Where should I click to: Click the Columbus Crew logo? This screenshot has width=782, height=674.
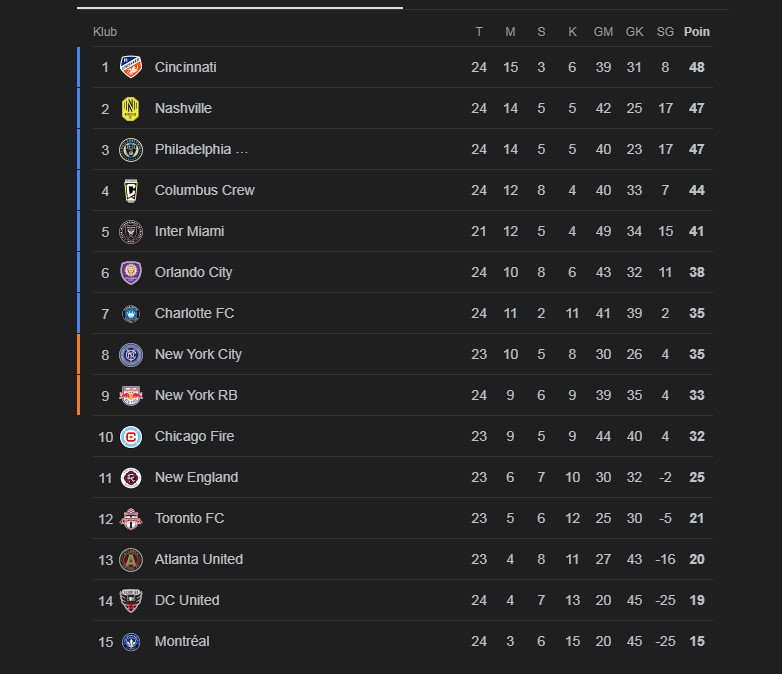coord(131,190)
